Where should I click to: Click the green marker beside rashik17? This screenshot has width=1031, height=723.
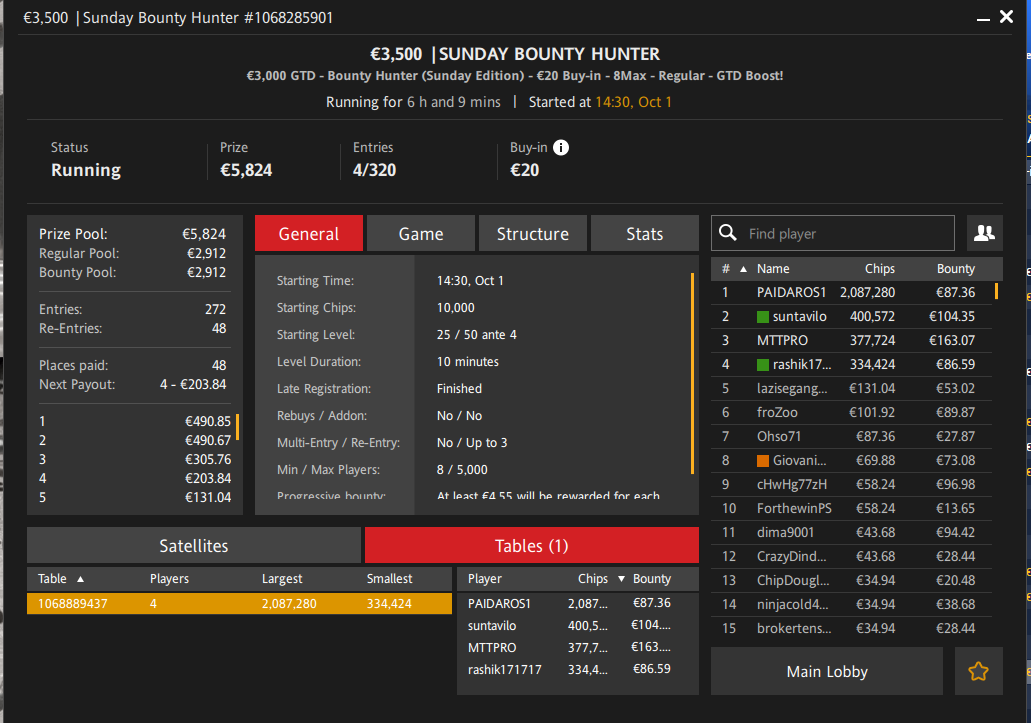(763, 365)
